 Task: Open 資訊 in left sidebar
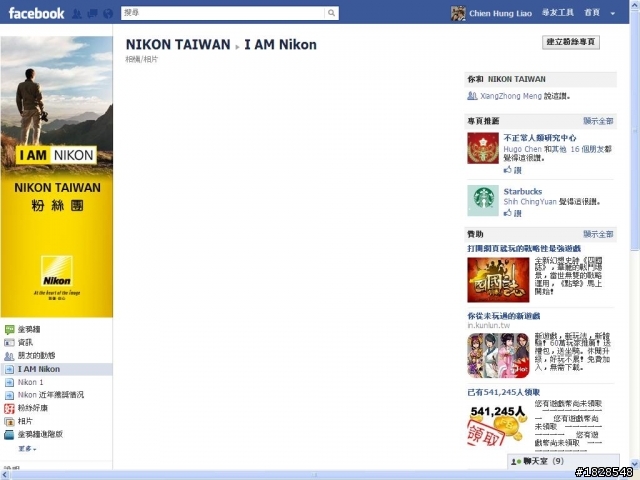coord(25,342)
